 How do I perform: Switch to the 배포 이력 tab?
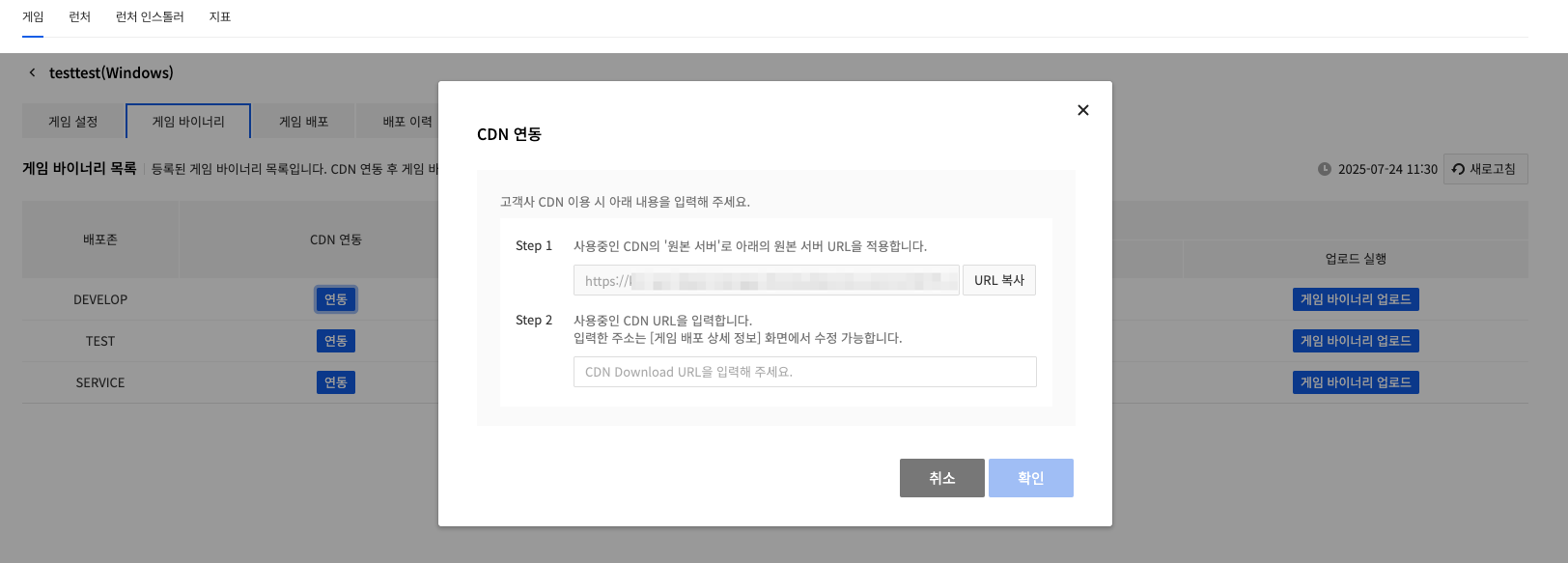(x=398, y=122)
